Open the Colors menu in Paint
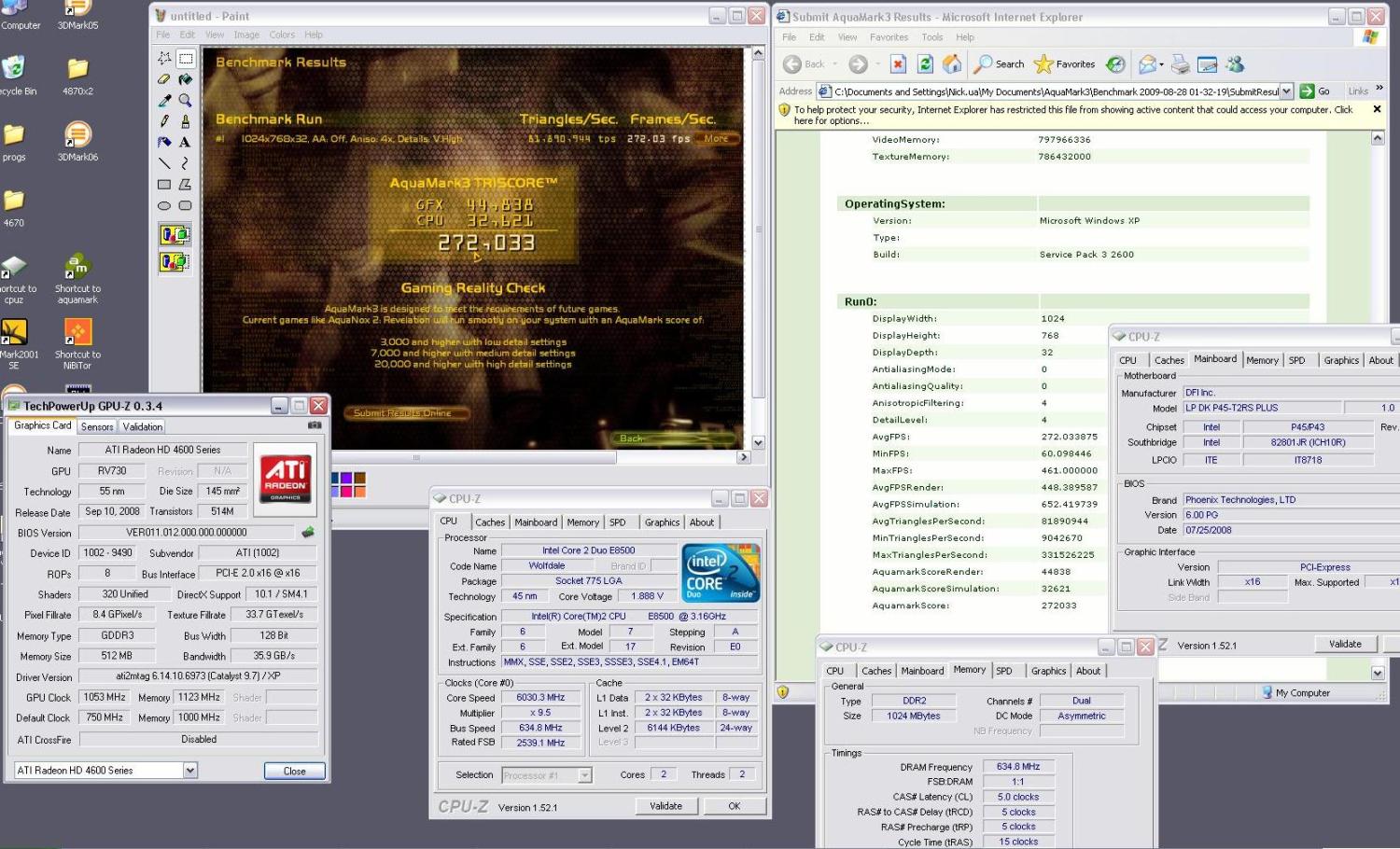This screenshot has height=849, width=1400. 282,35
